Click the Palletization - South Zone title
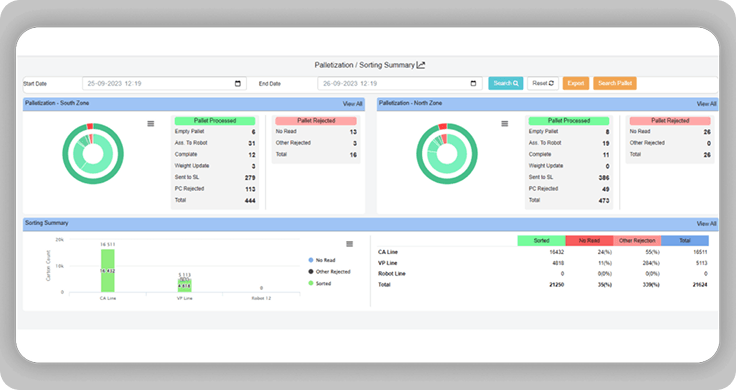Screen dimensions: 736x390 [57, 103]
